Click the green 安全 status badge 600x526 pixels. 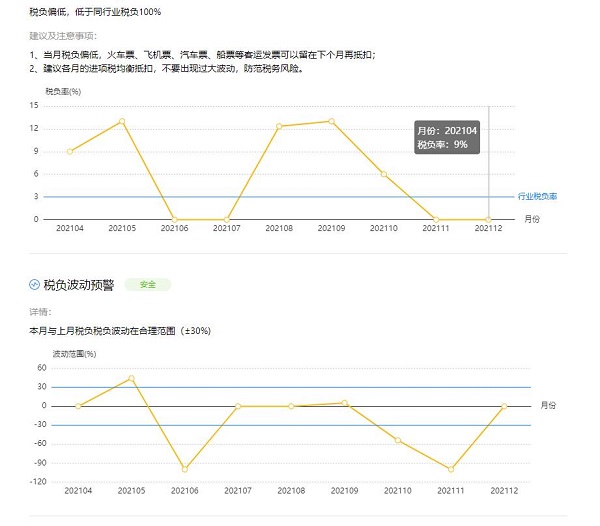[147, 285]
